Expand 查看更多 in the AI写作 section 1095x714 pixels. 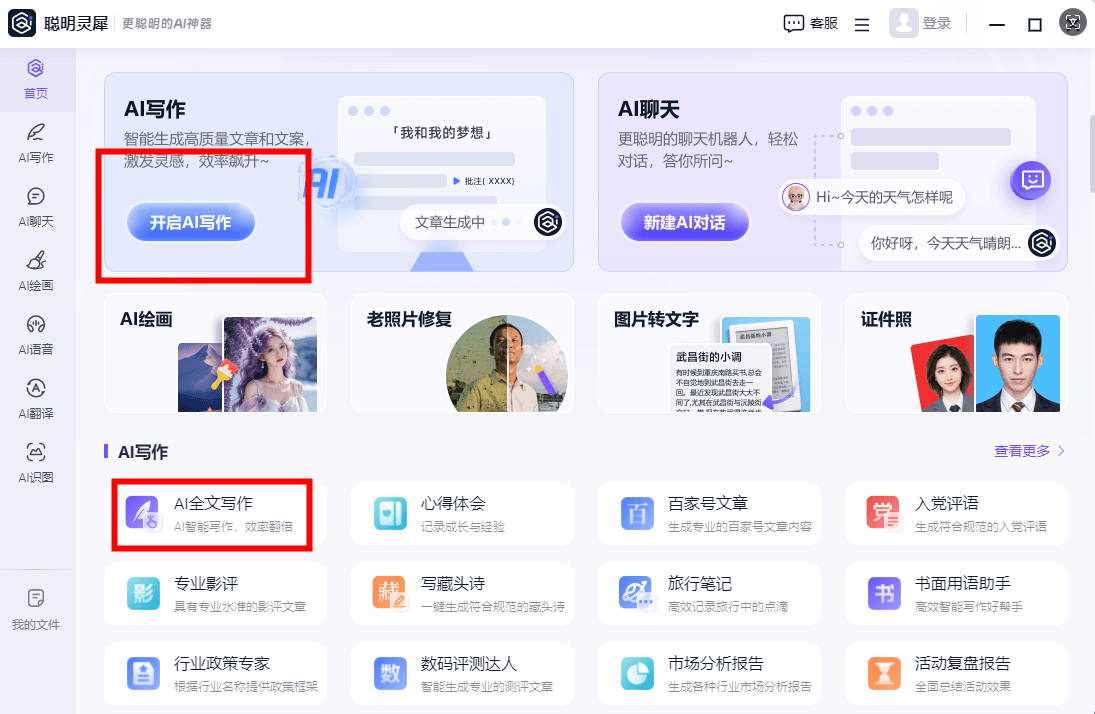click(x=1029, y=451)
